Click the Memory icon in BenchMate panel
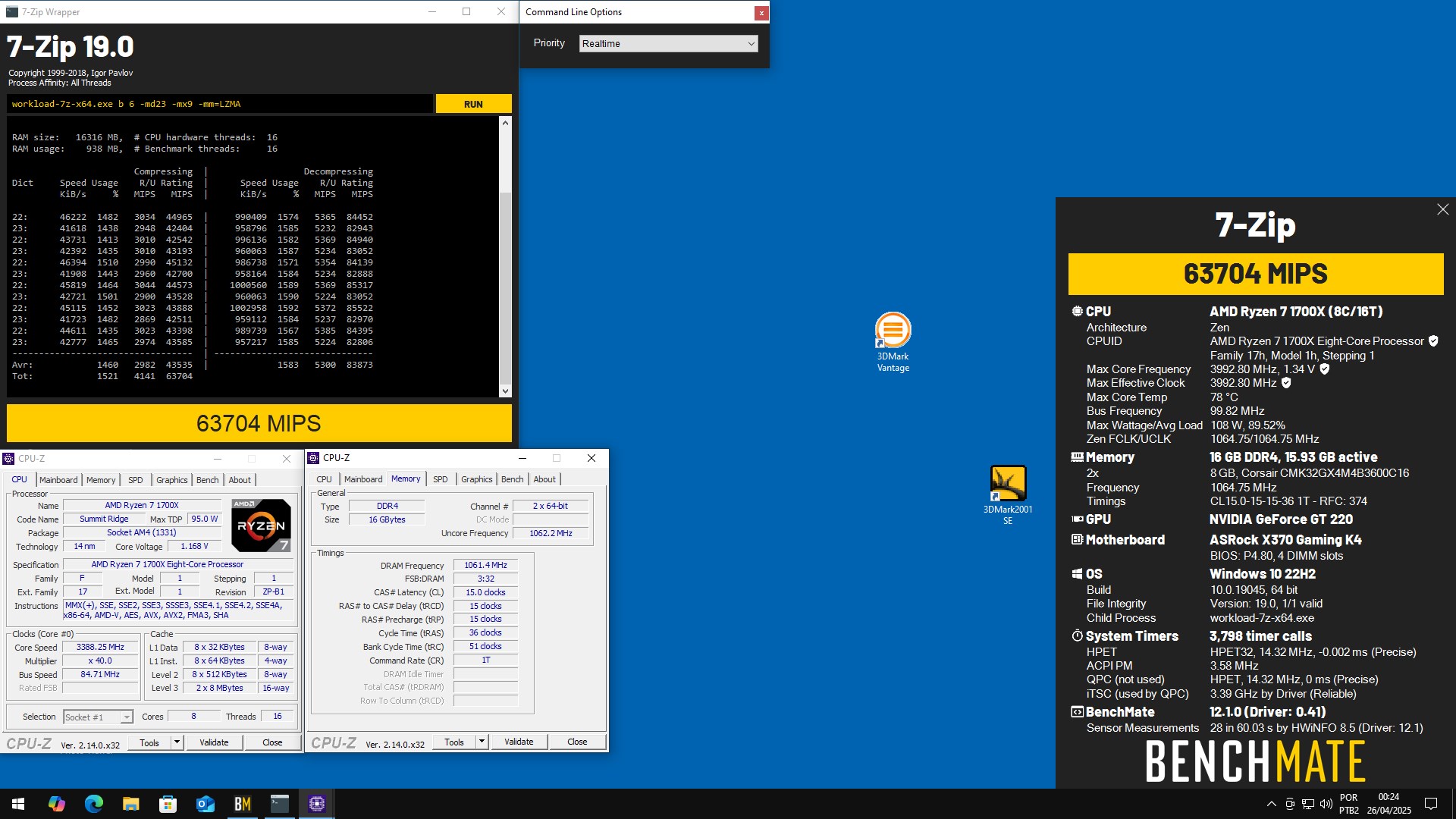 (1077, 457)
